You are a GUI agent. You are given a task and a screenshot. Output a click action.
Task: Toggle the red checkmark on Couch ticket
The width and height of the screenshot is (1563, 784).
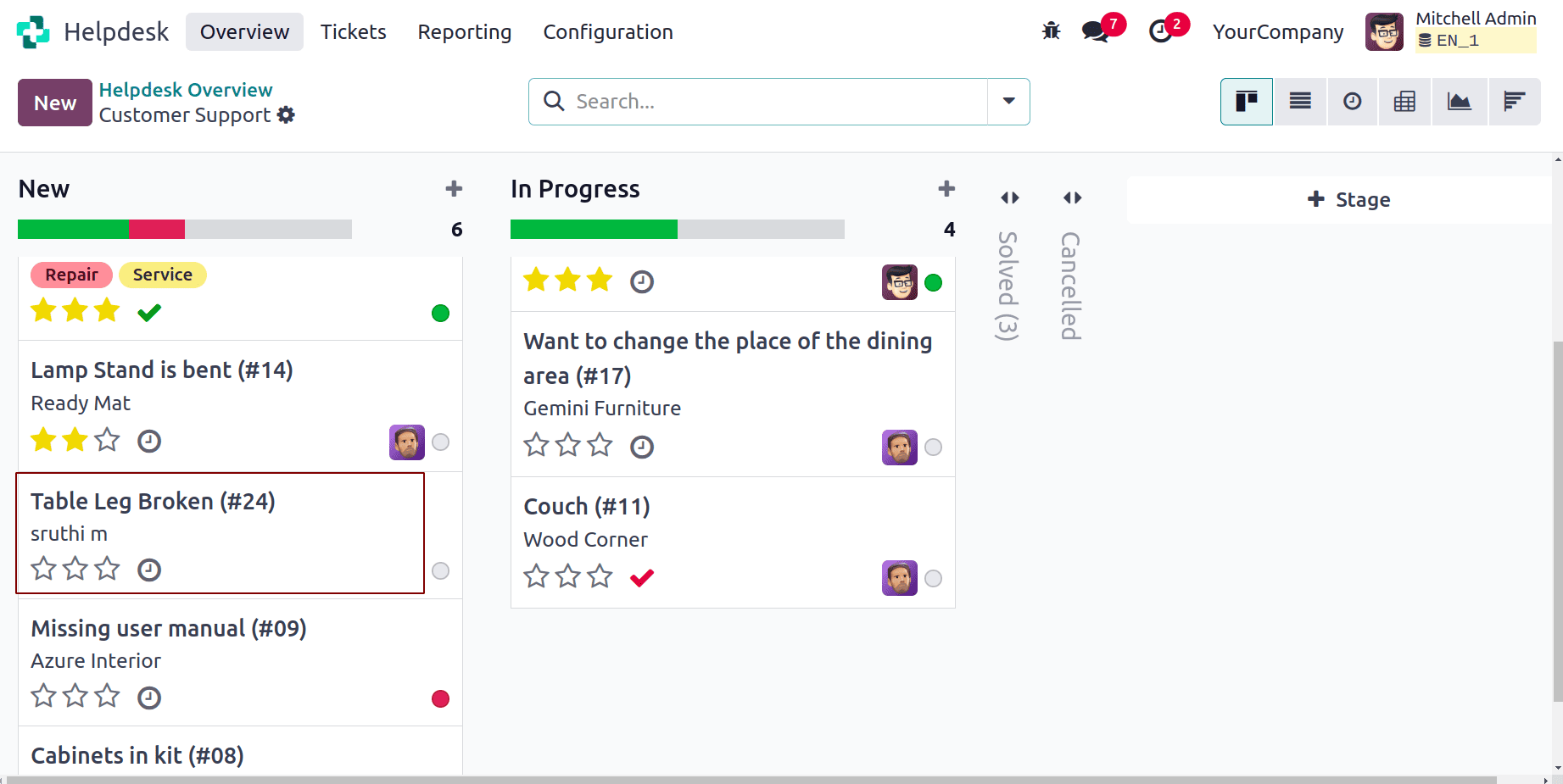[x=642, y=577]
